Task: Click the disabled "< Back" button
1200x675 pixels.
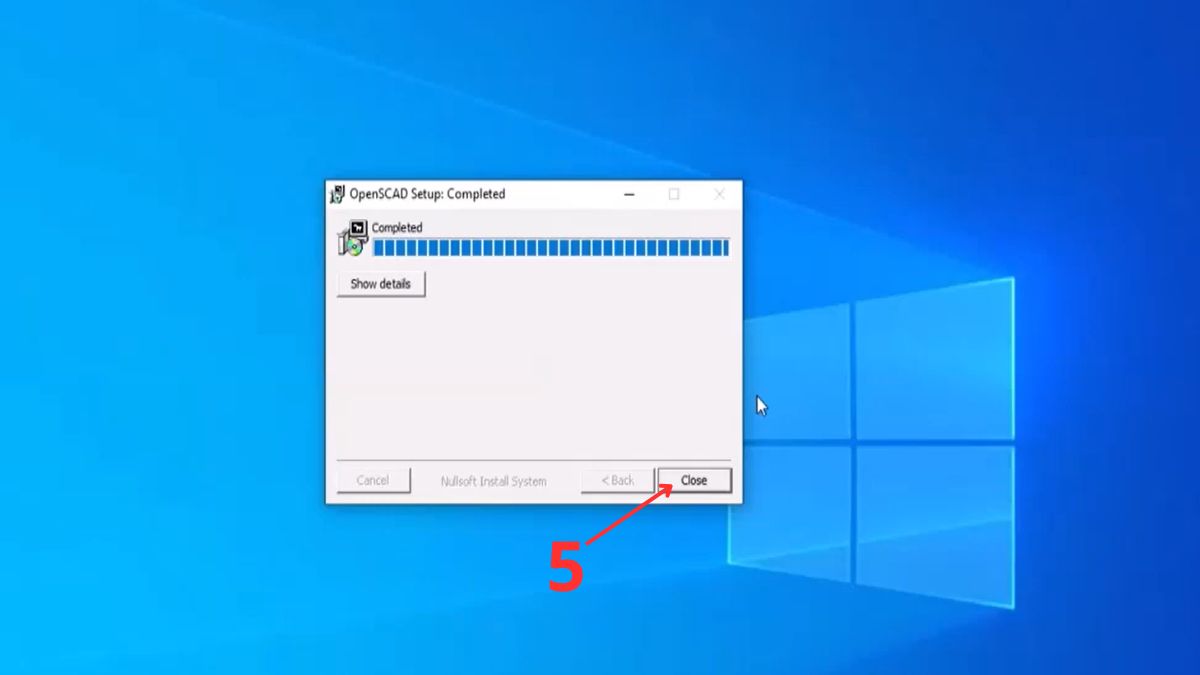Action: click(617, 481)
